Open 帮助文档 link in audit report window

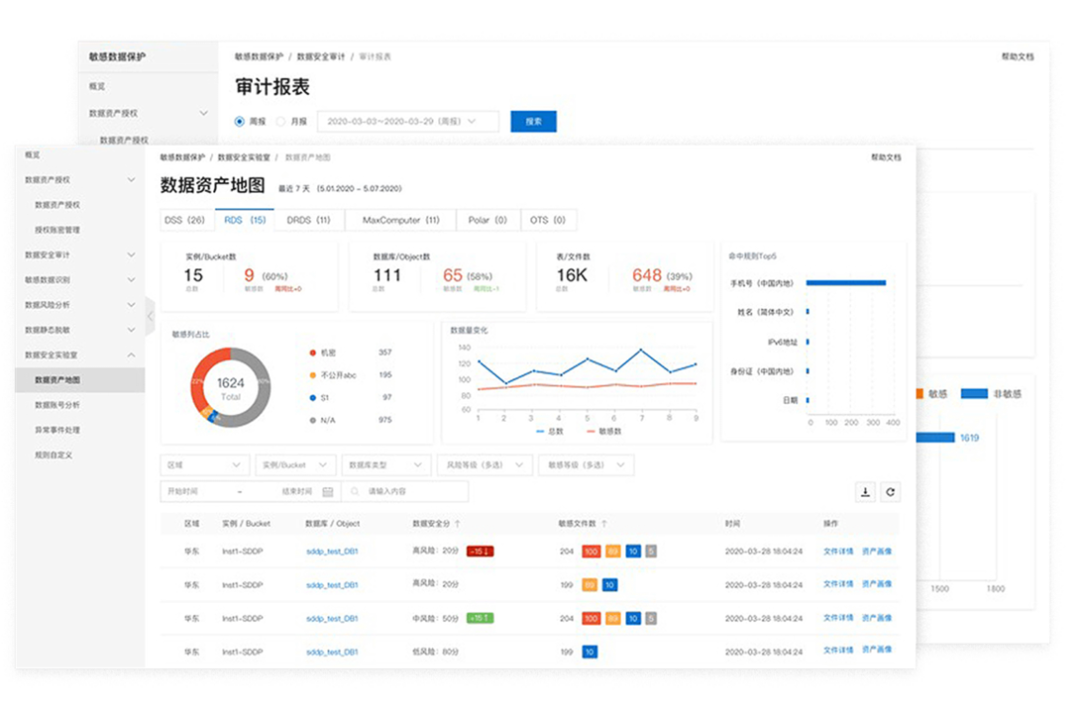(x=1017, y=57)
